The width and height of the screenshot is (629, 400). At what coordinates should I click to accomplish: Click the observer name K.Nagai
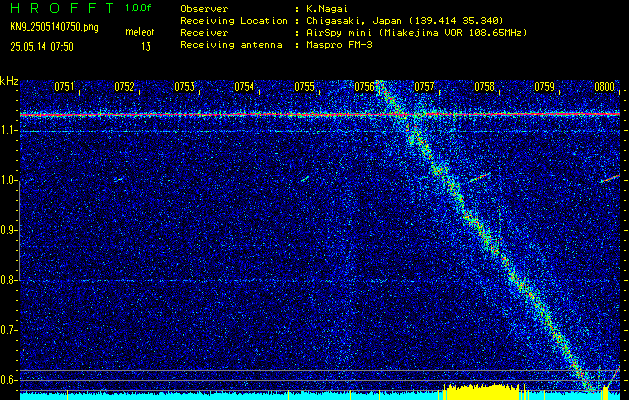click(x=325, y=8)
